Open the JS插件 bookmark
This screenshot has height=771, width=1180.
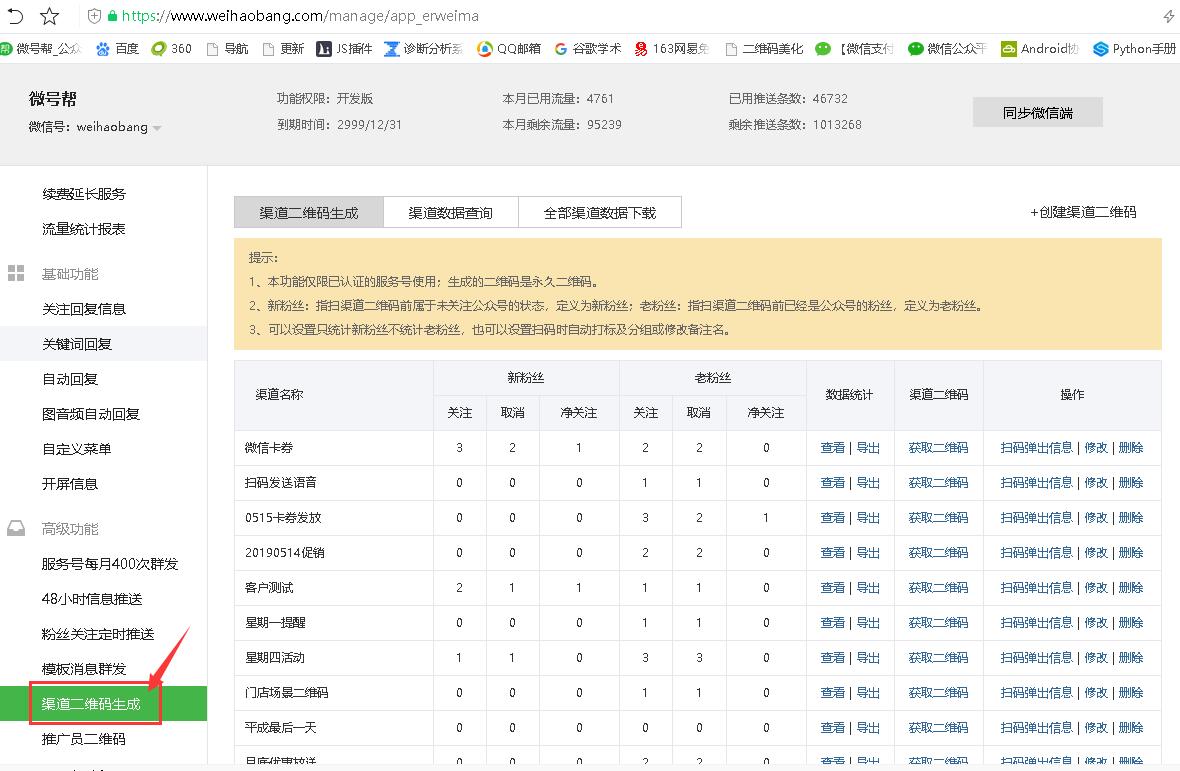(x=345, y=49)
